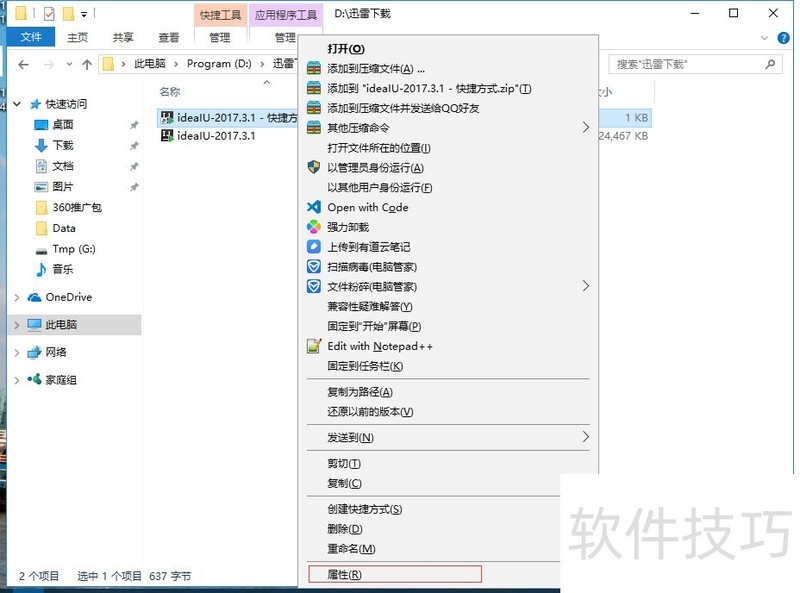The height and width of the screenshot is (593, 800).
Task: Sort by the 名称 column header
Action: click(170, 92)
